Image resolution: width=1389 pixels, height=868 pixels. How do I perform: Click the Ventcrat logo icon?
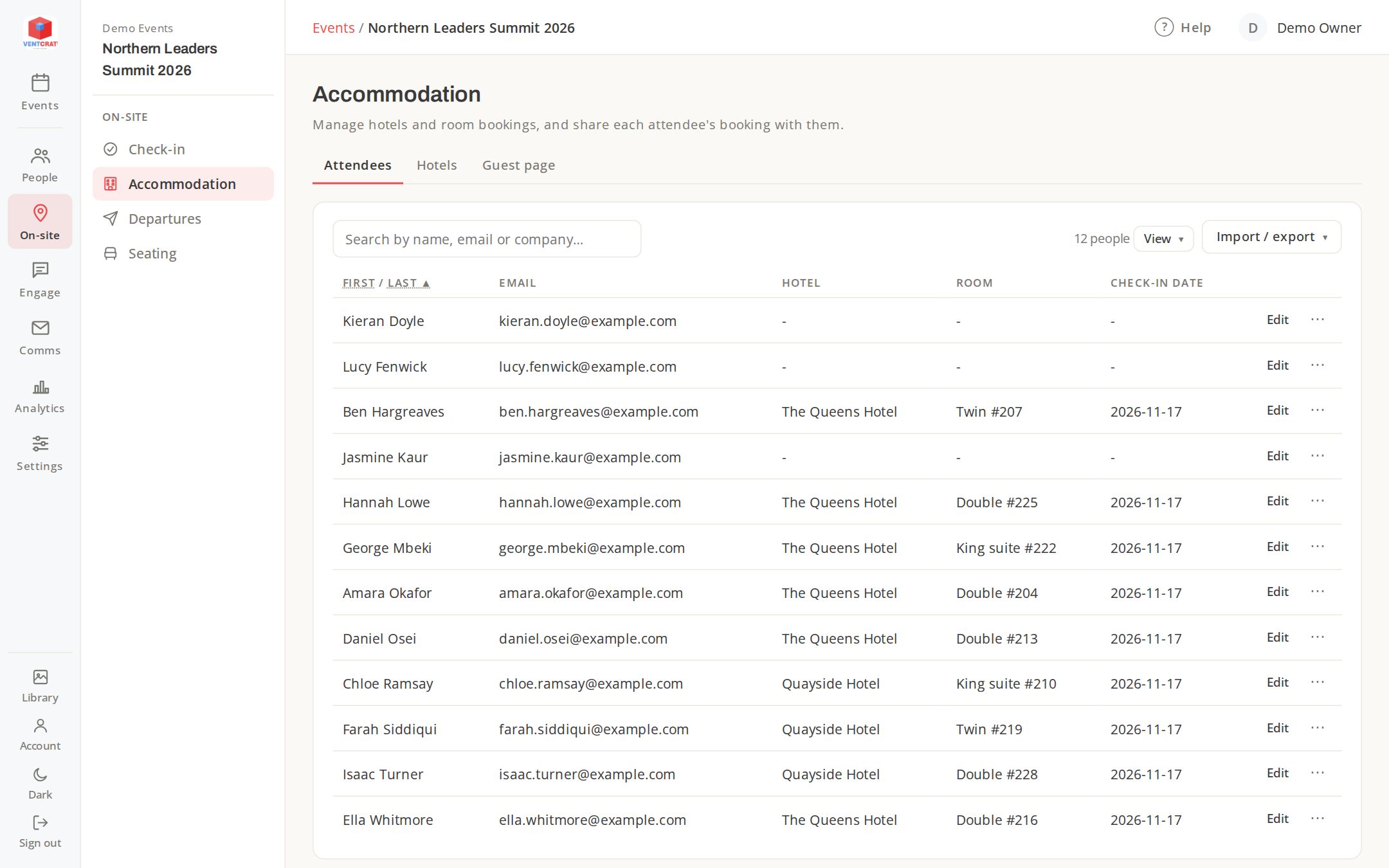click(x=40, y=32)
